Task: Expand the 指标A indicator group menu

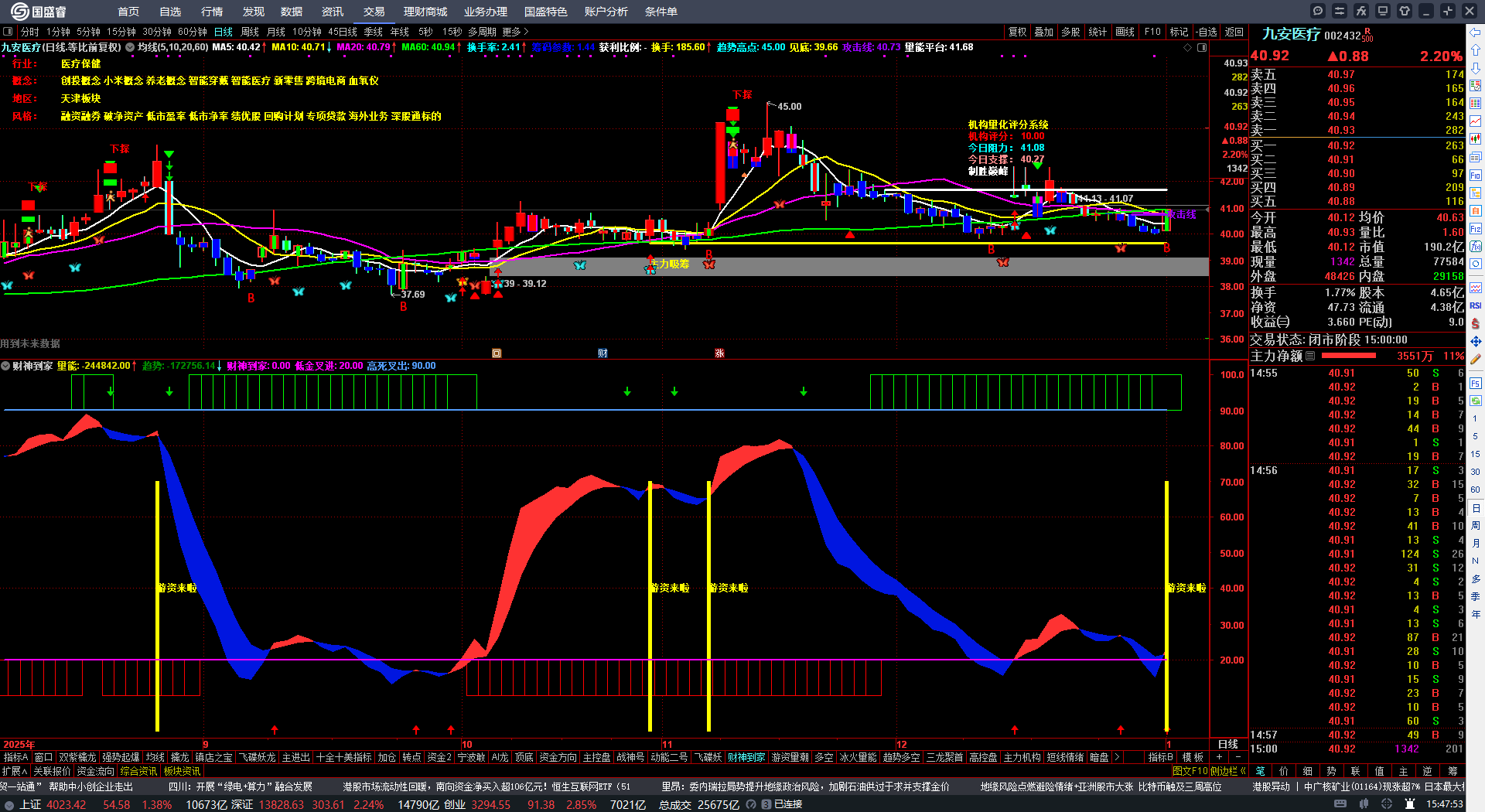Action: click(x=15, y=757)
